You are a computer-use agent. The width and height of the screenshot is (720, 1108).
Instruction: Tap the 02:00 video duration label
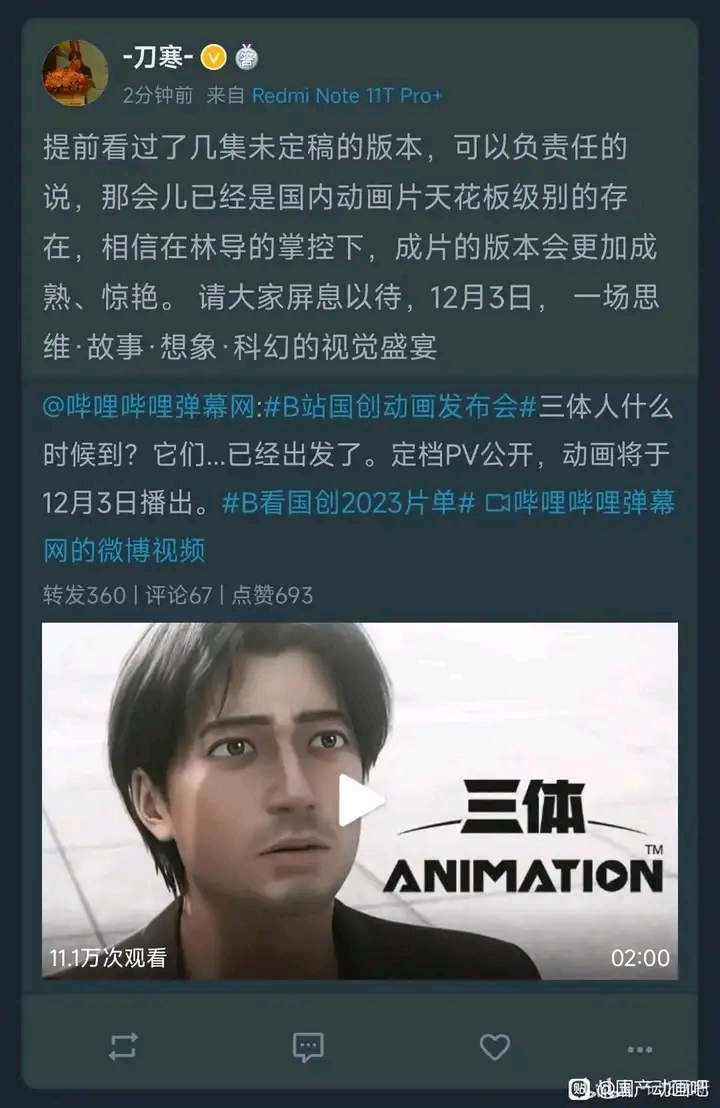640,957
